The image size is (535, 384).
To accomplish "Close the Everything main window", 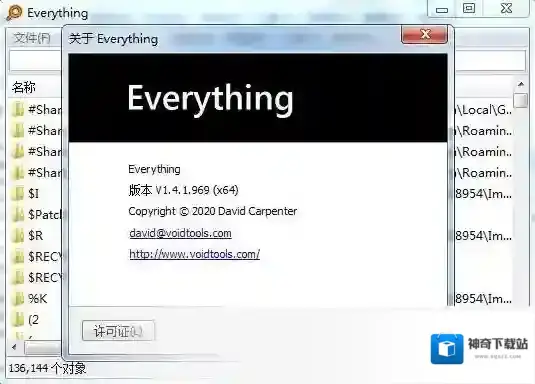I will (506, 8).
